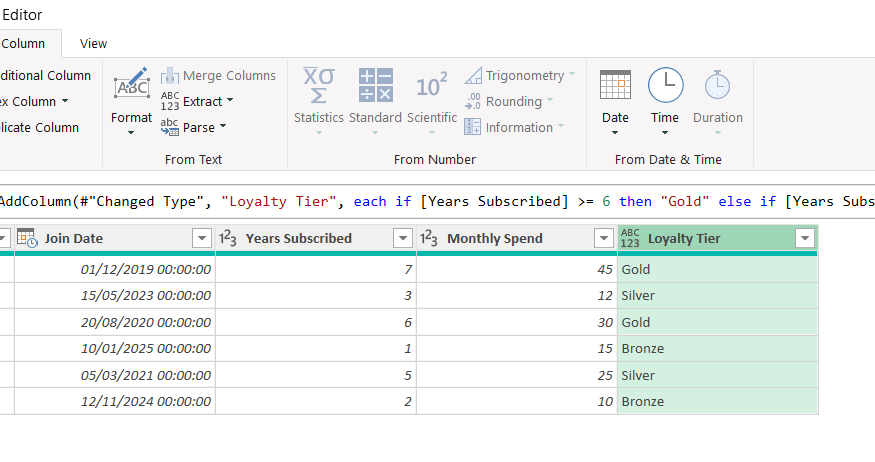This screenshot has width=875, height=462.
Task: Select Years Subscribed cell with value 7
Action: pyautogui.click(x=316, y=270)
